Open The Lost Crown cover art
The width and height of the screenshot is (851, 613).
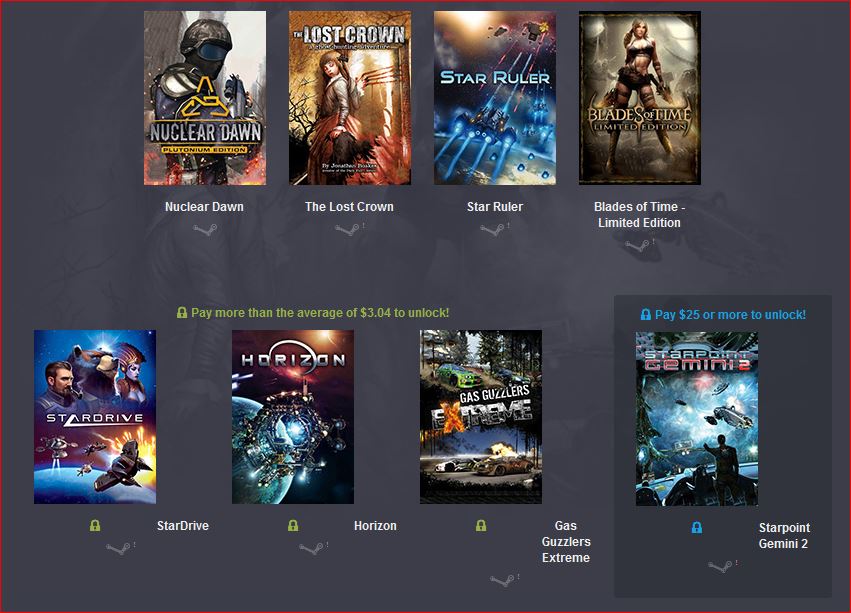coord(350,98)
